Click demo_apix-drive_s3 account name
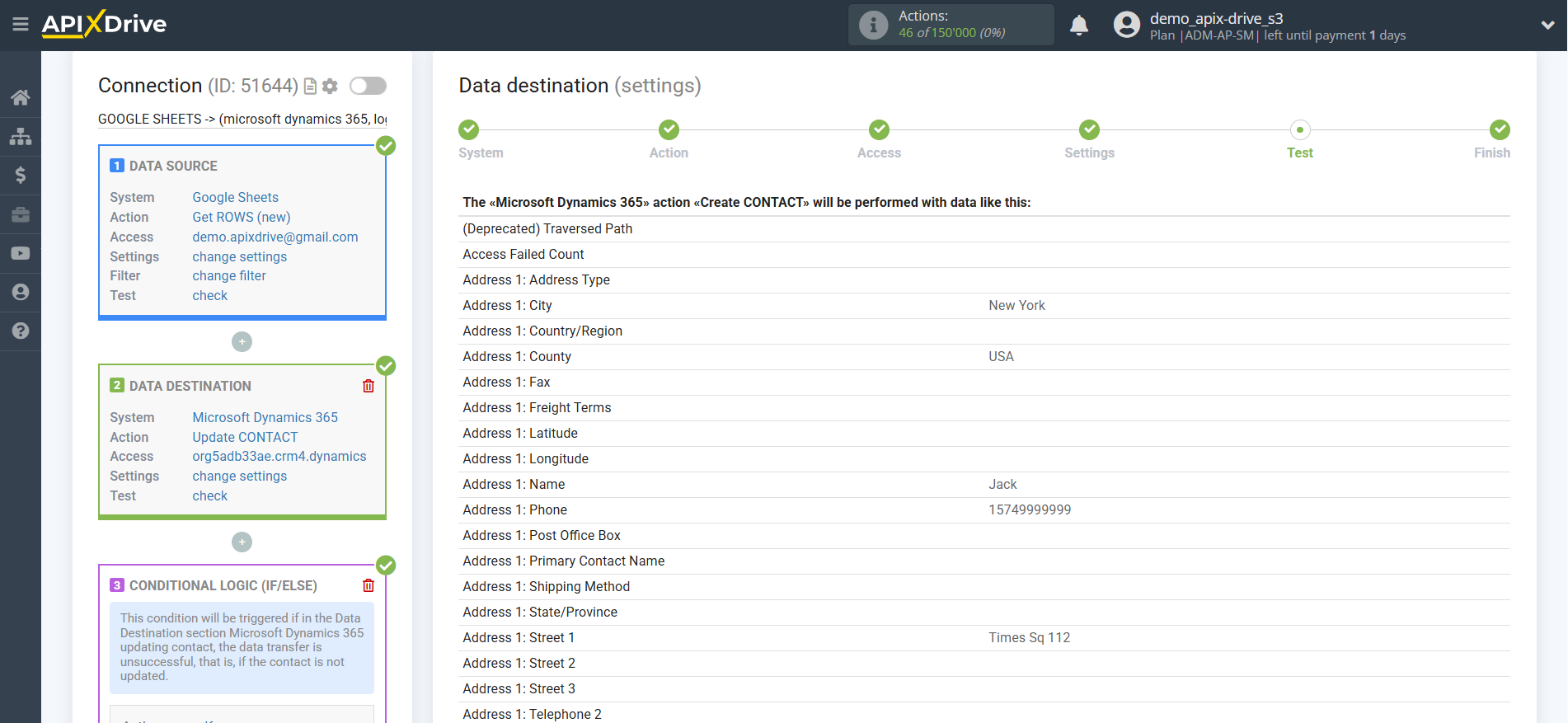Screen dimensions: 1568x723 click(x=1216, y=18)
